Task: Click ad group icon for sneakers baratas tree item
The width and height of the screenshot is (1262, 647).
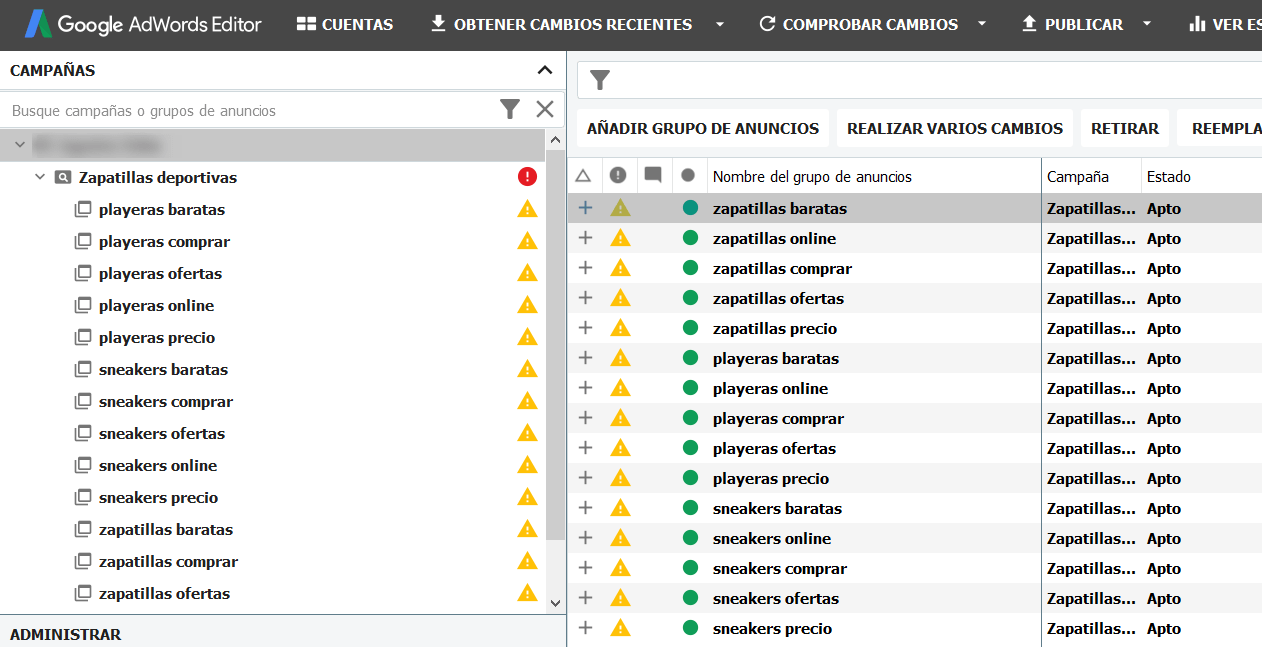Action: tap(83, 370)
